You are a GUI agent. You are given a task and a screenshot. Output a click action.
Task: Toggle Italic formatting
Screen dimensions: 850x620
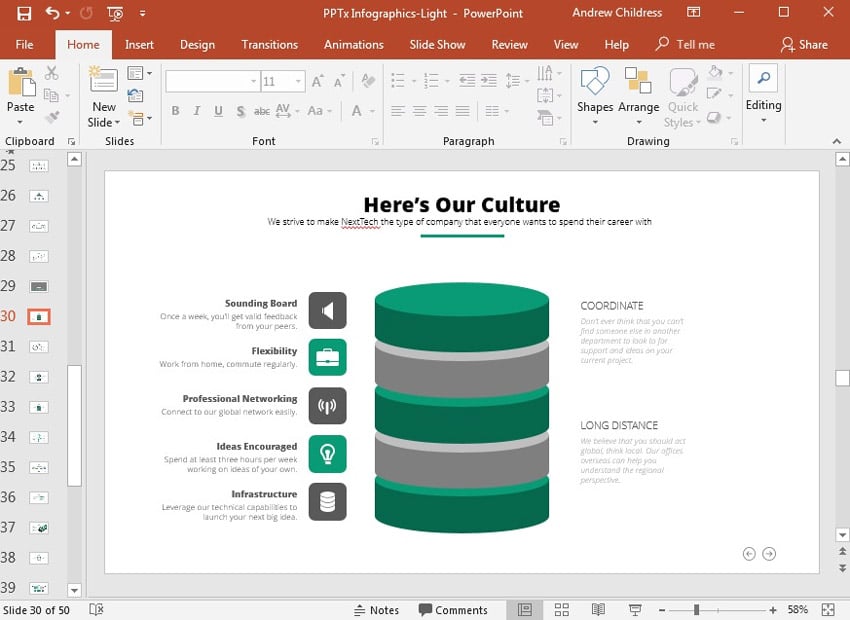[x=197, y=111]
